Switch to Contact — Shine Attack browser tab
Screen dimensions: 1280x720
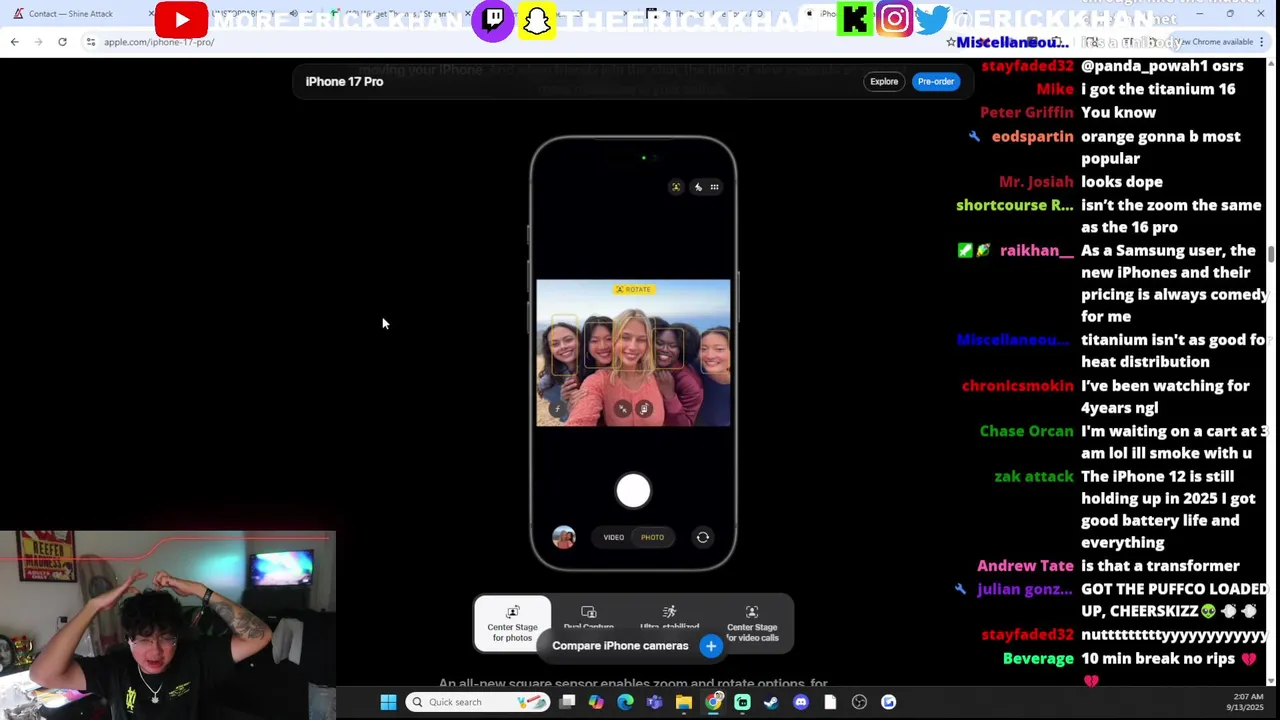click(70, 14)
